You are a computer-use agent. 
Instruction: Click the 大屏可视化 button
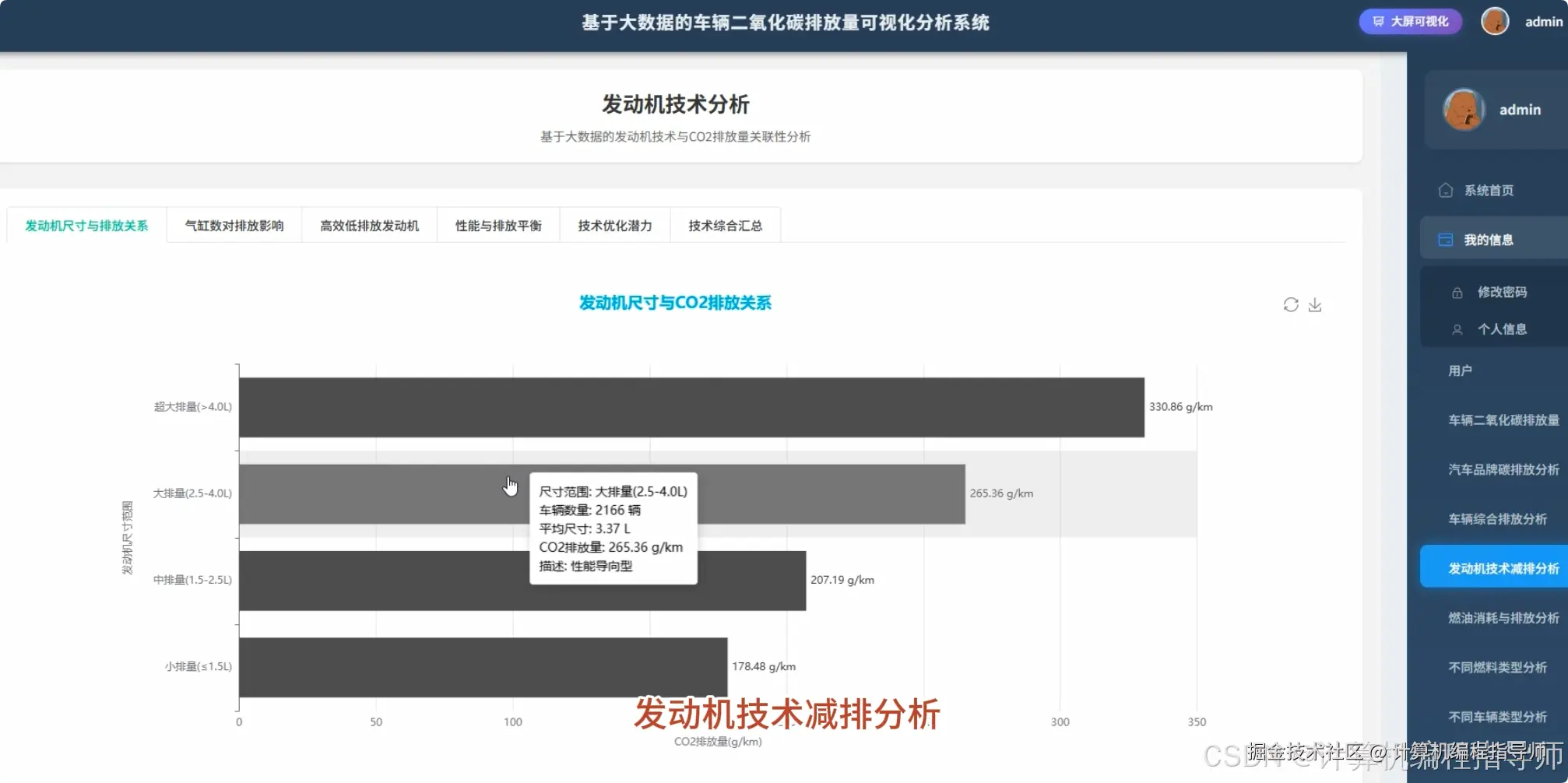pyautogui.click(x=1409, y=21)
